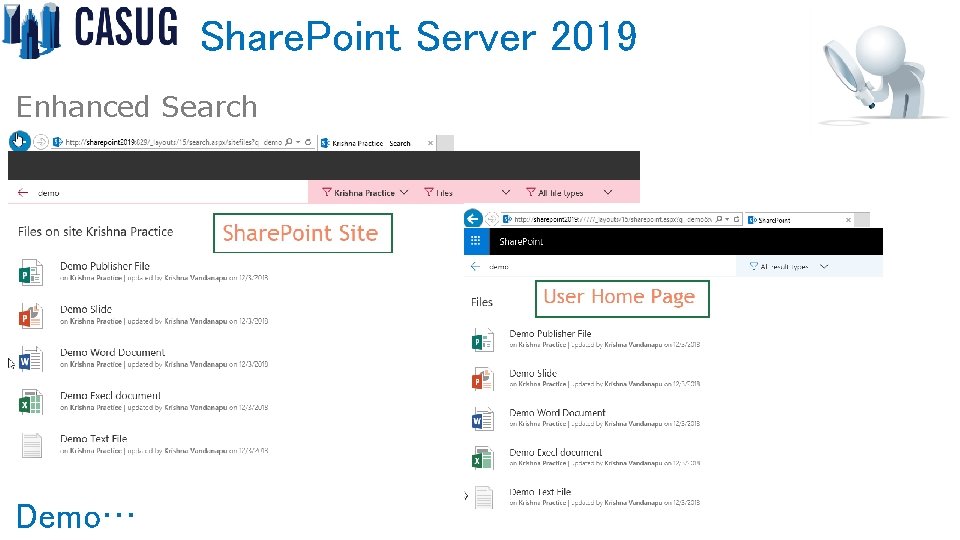Close the Krishna Practice Search tab
Screen dimensions: 960x540
point(430,143)
